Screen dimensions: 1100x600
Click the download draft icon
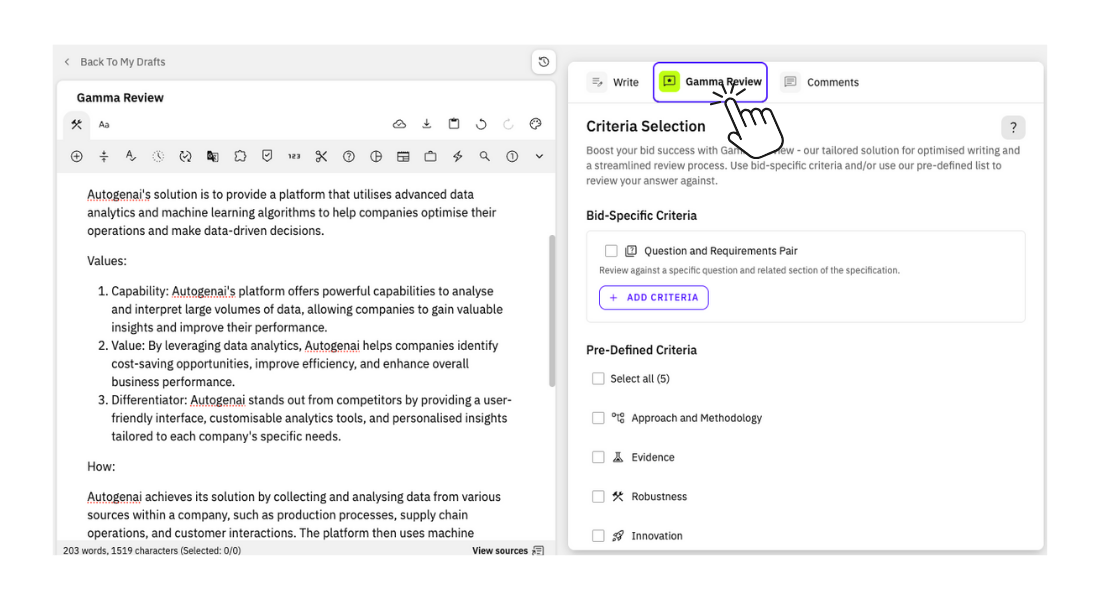[427, 124]
